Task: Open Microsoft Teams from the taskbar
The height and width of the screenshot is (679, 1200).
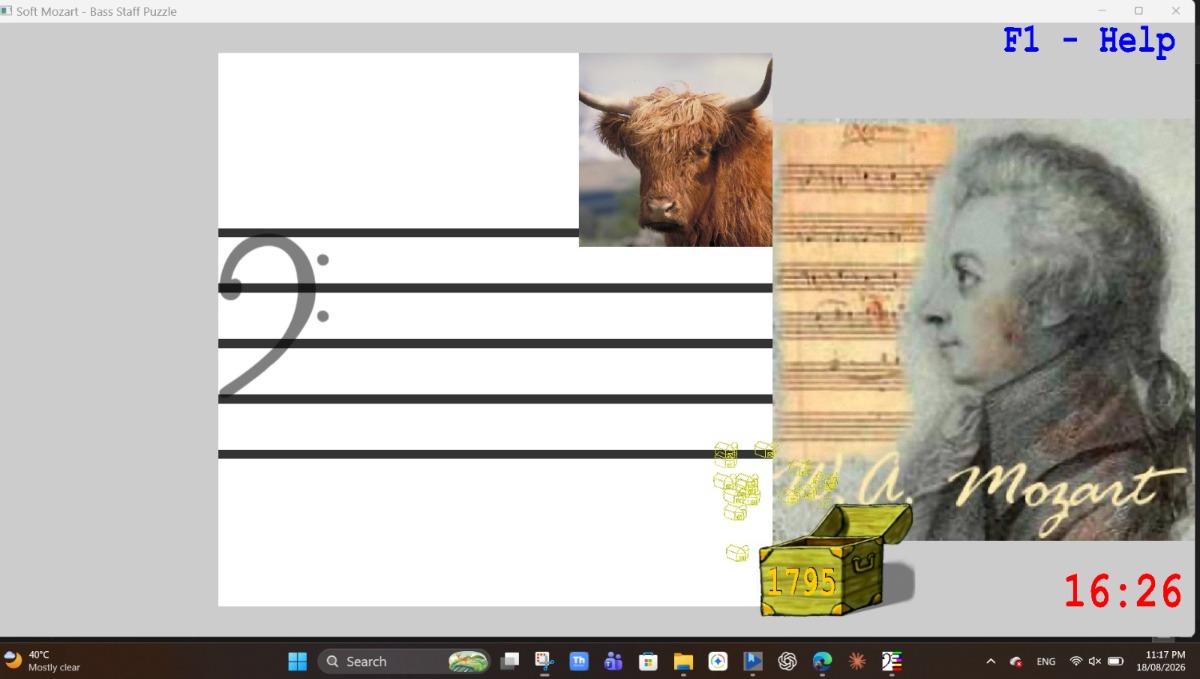Action: [614, 661]
